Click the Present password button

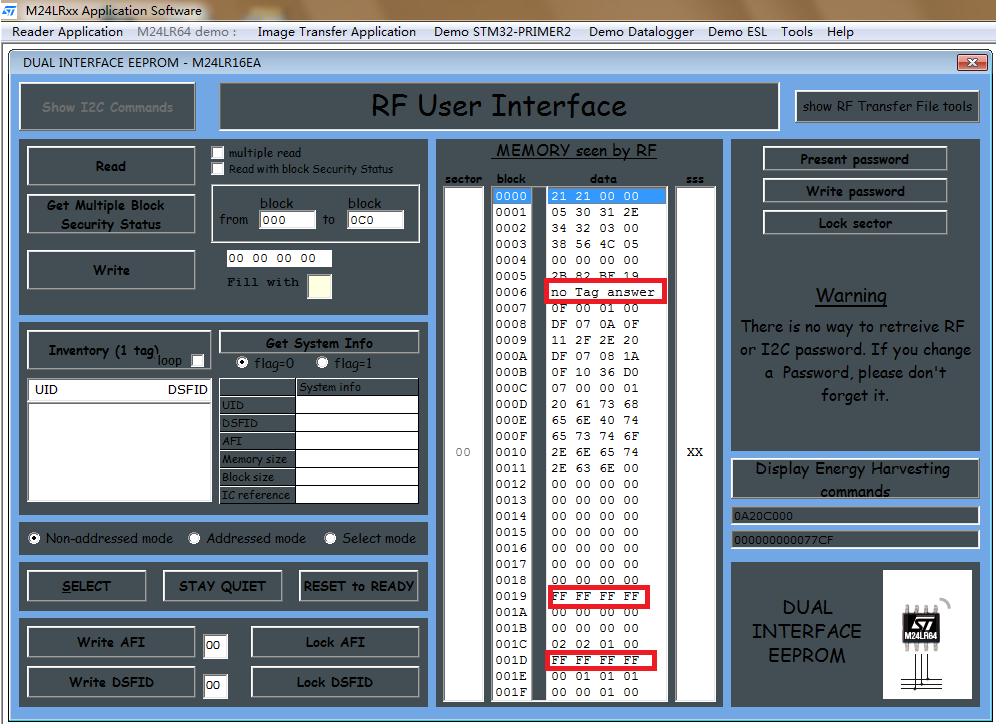(x=854, y=159)
